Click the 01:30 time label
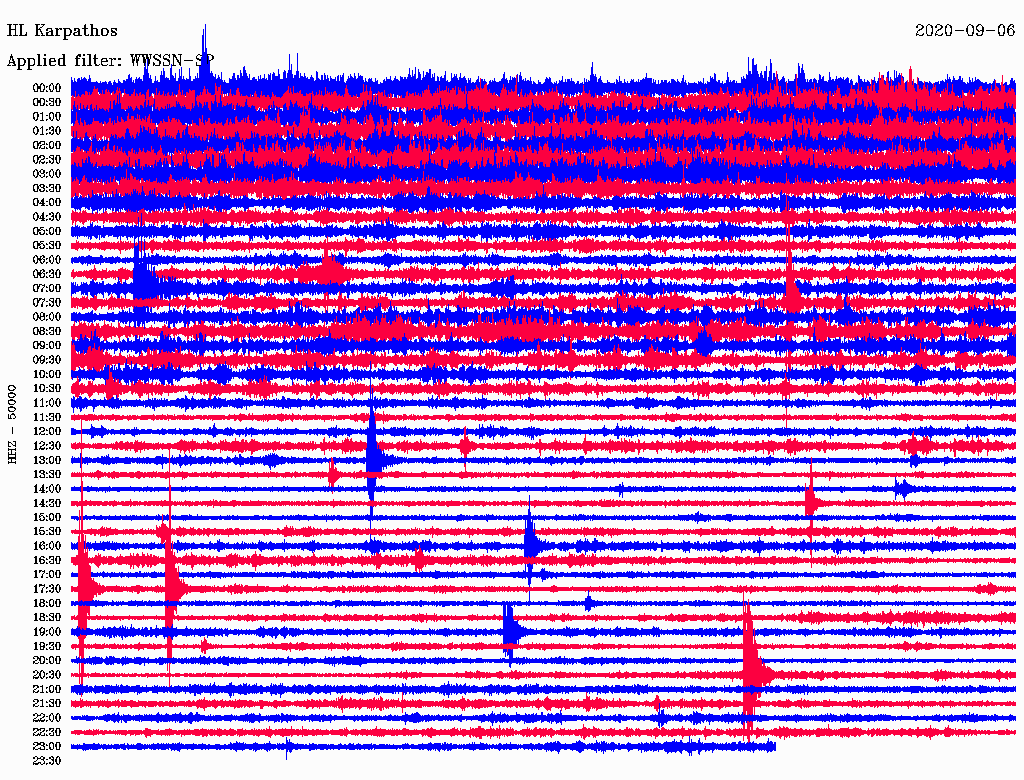Image resolution: width=1024 pixels, height=780 pixels. coord(47,131)
